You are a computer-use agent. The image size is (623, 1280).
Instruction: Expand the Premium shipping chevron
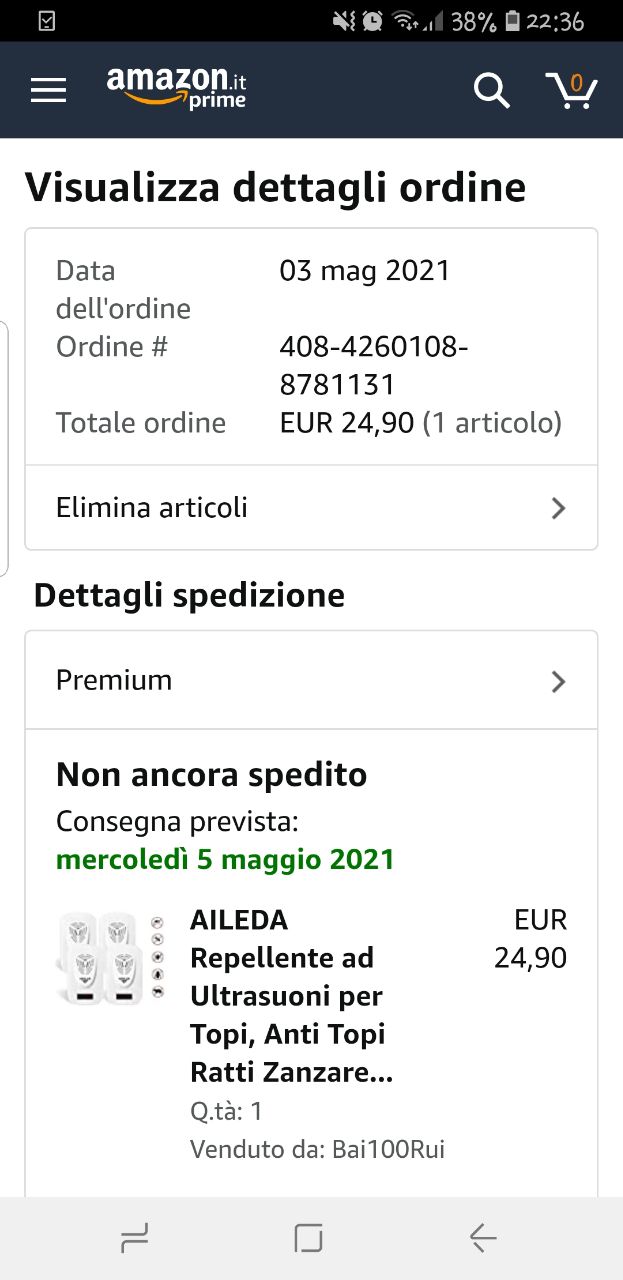coord(558,681)
